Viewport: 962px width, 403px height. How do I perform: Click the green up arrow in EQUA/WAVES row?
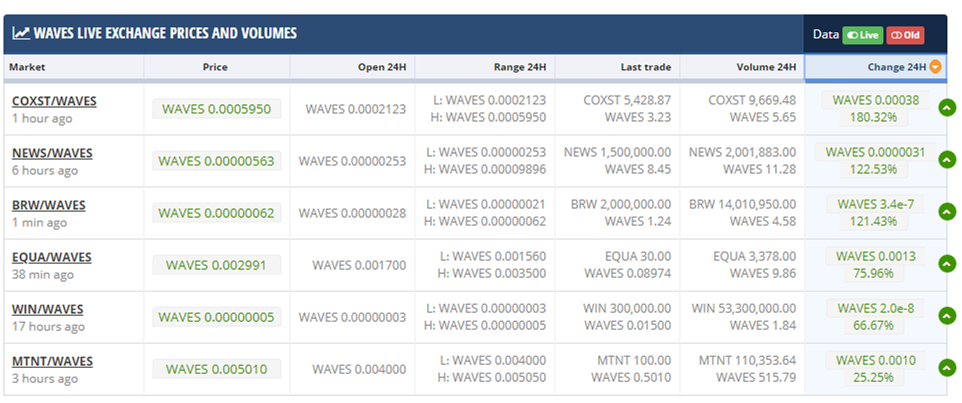(x=947, y=264)
